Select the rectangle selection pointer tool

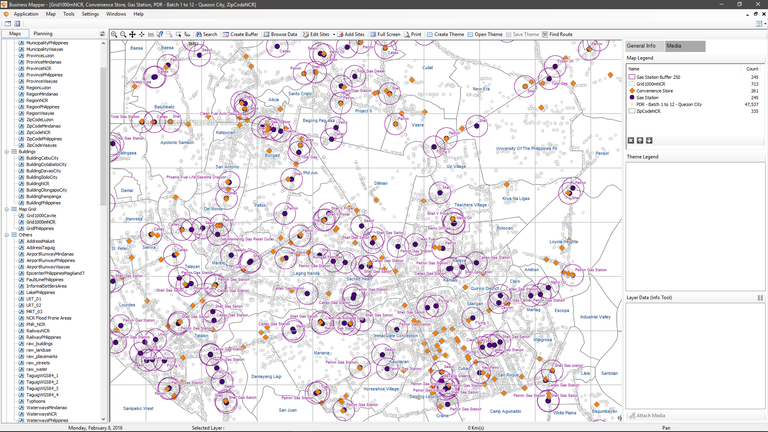point(178,34)
